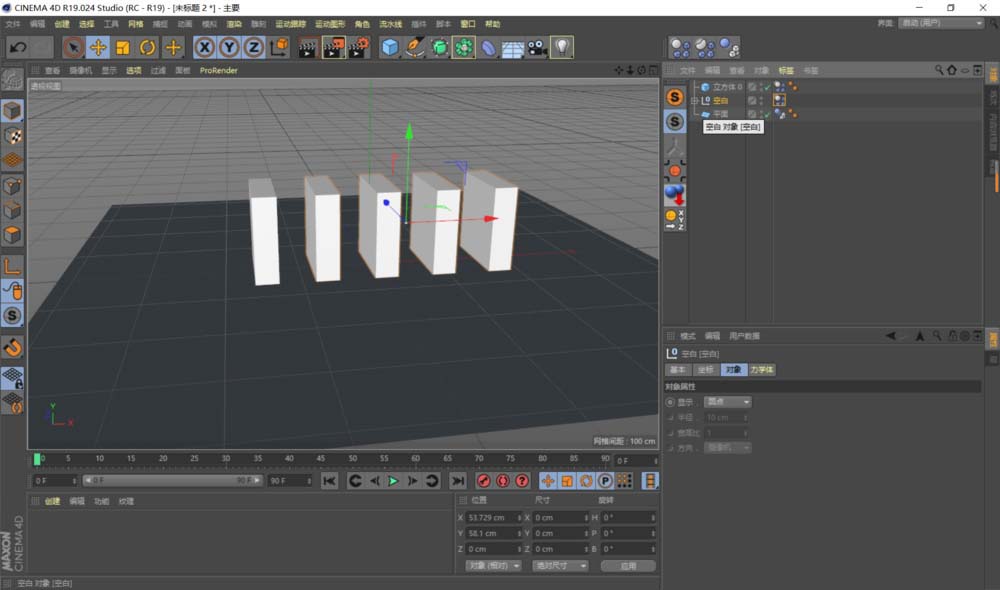Expand the 空白 null object tree
Screen dimensions: 1000x590
pyautogui.click(x=695, y=101)
